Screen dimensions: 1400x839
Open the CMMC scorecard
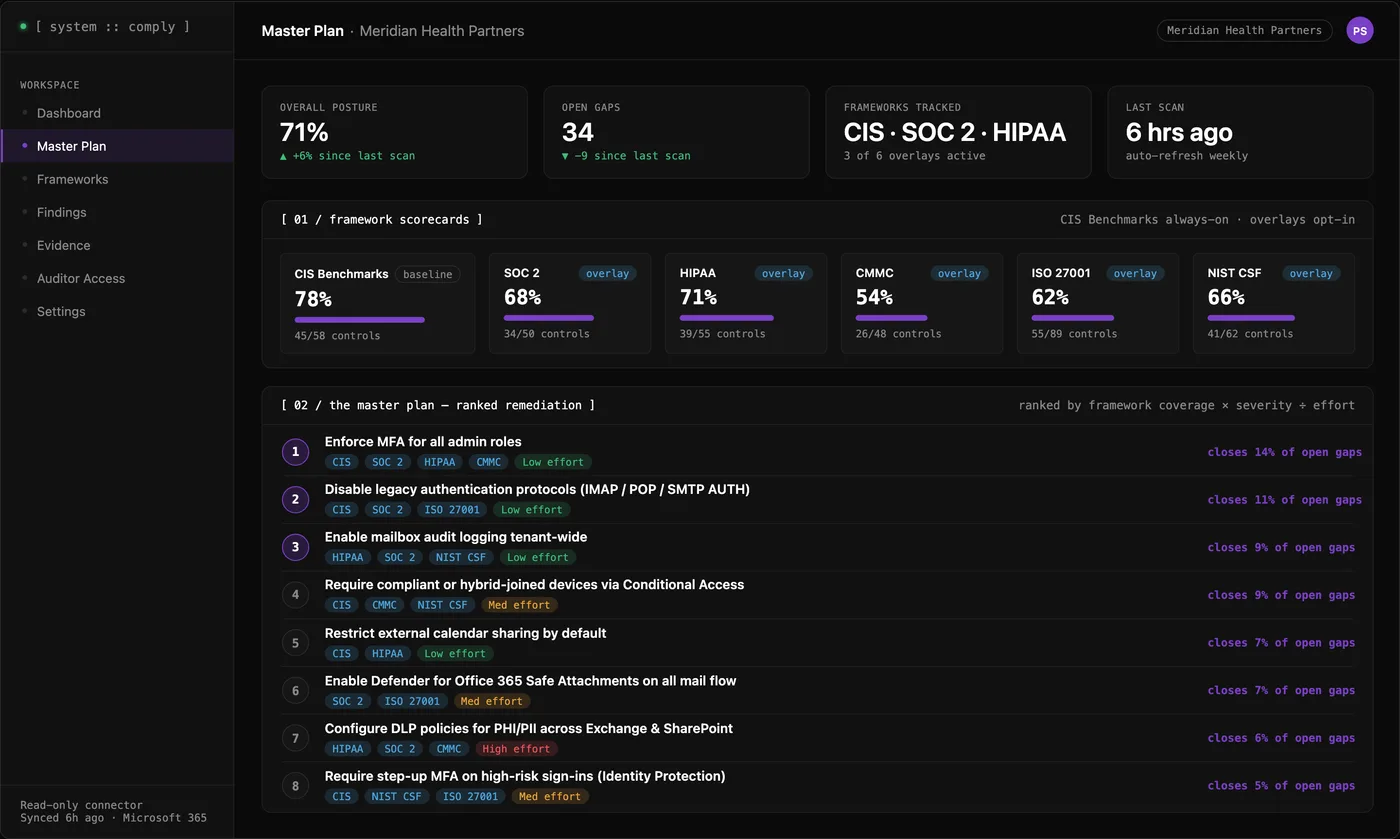pos(922,303)
